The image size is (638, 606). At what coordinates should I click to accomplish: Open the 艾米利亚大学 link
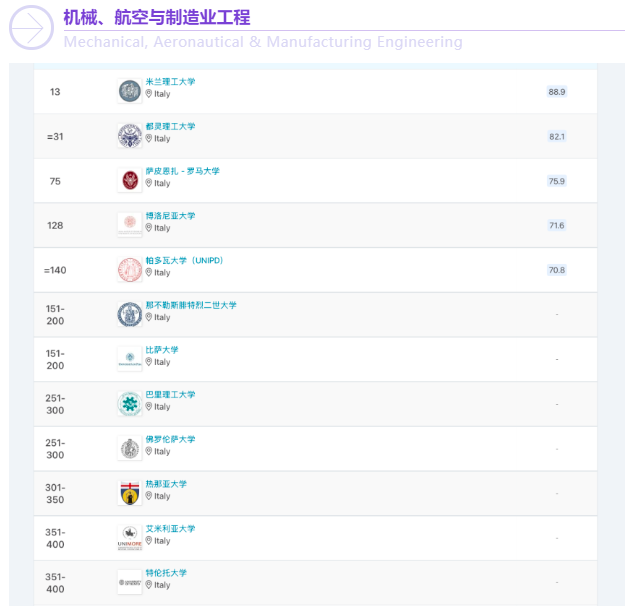point(170,529)
